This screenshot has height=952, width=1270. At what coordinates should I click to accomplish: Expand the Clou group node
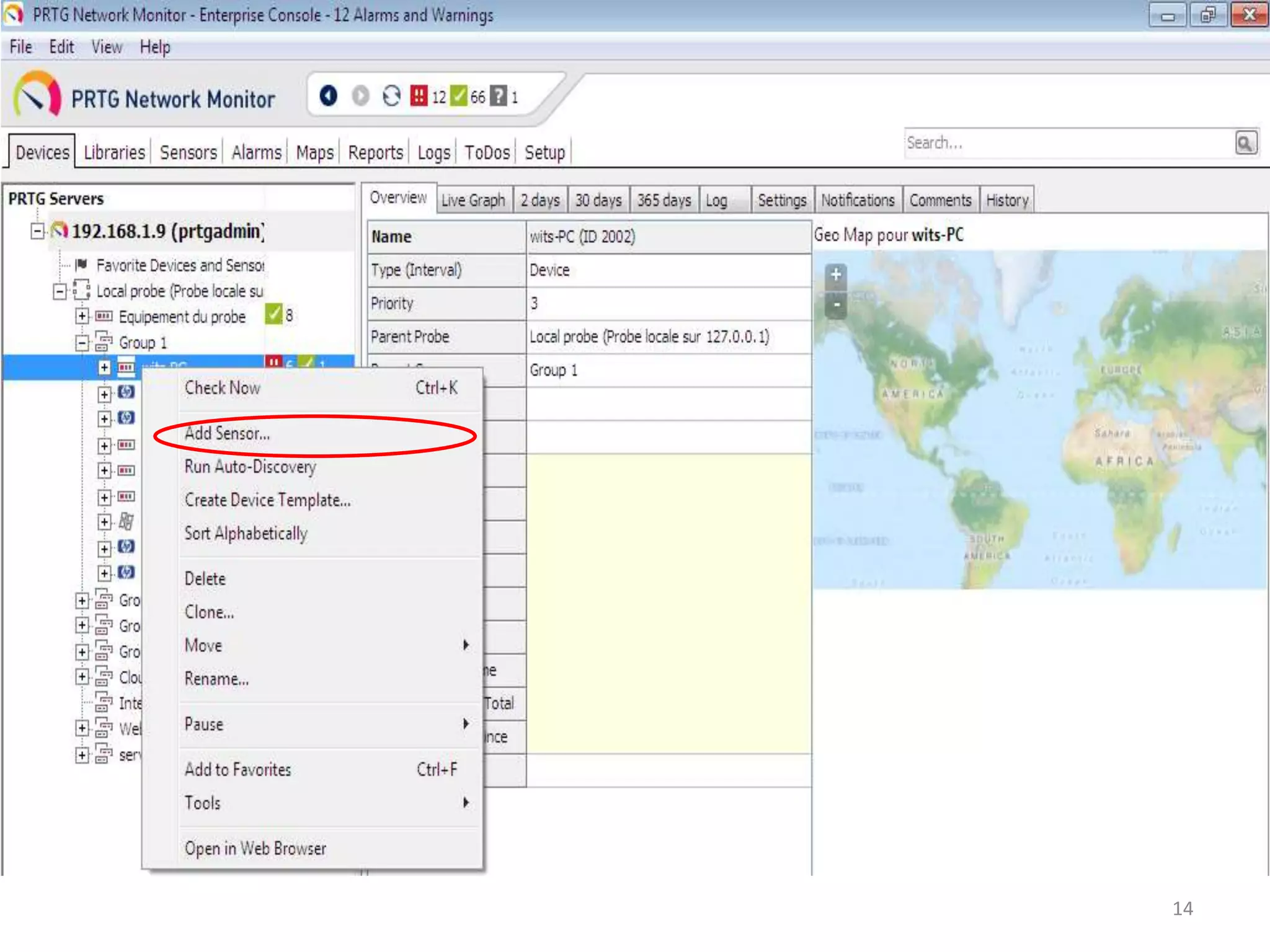coord(82,676)
